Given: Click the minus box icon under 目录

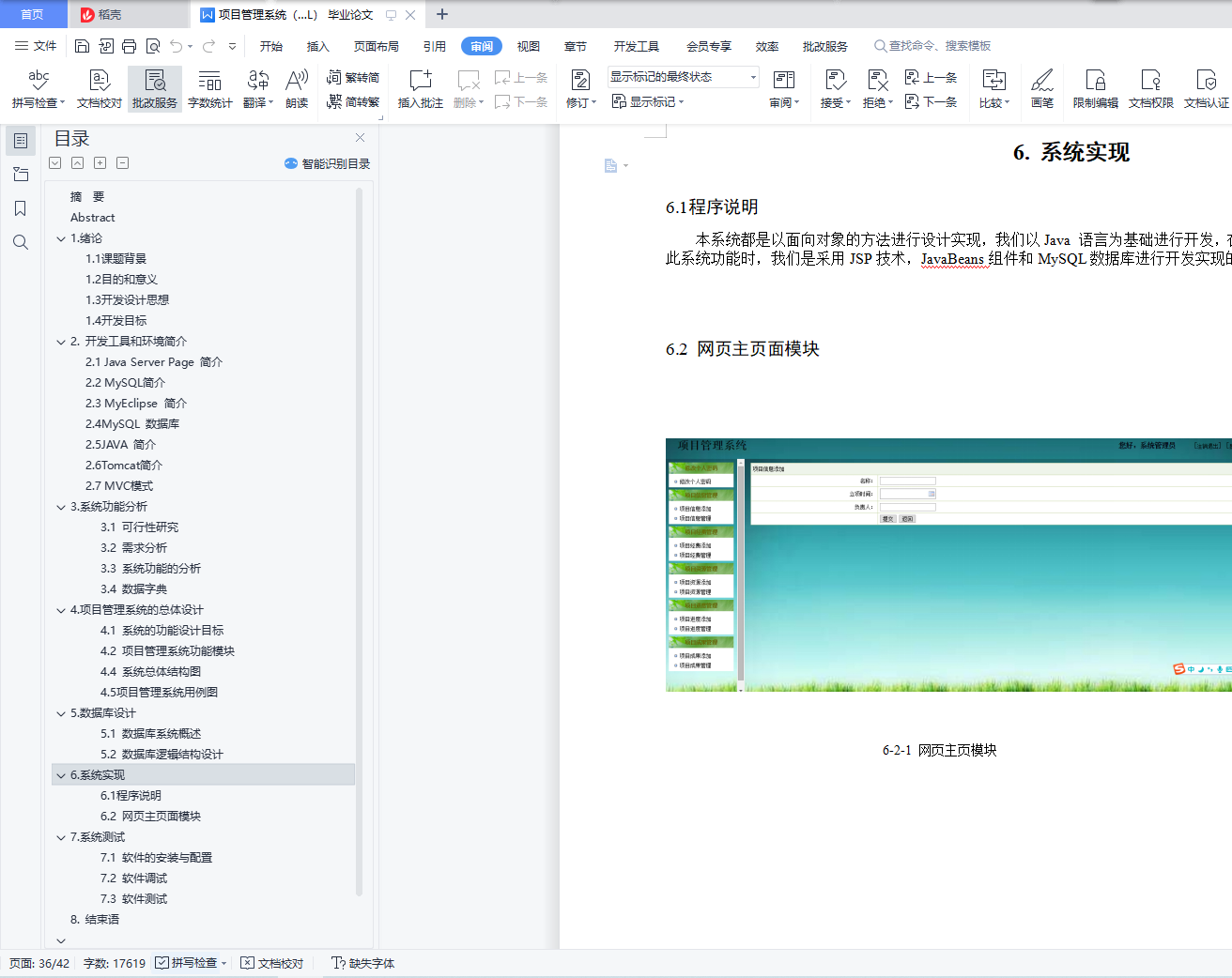Looking at the screenshot, I should pos(123,163).
